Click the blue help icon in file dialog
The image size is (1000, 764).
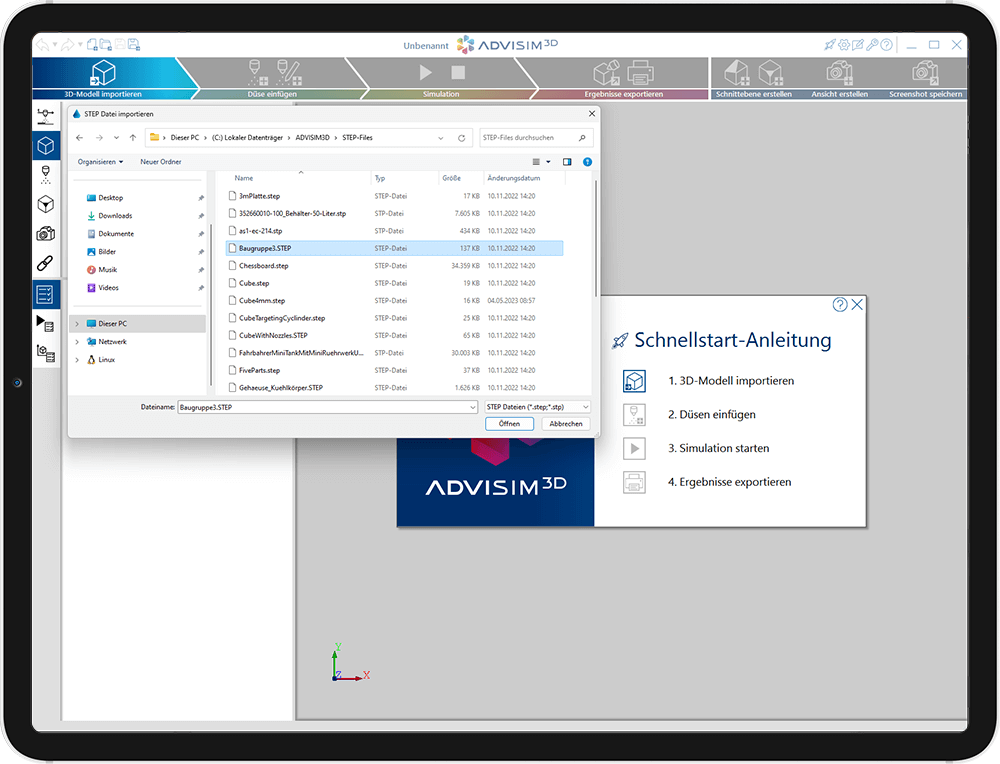tap(587, 162)
